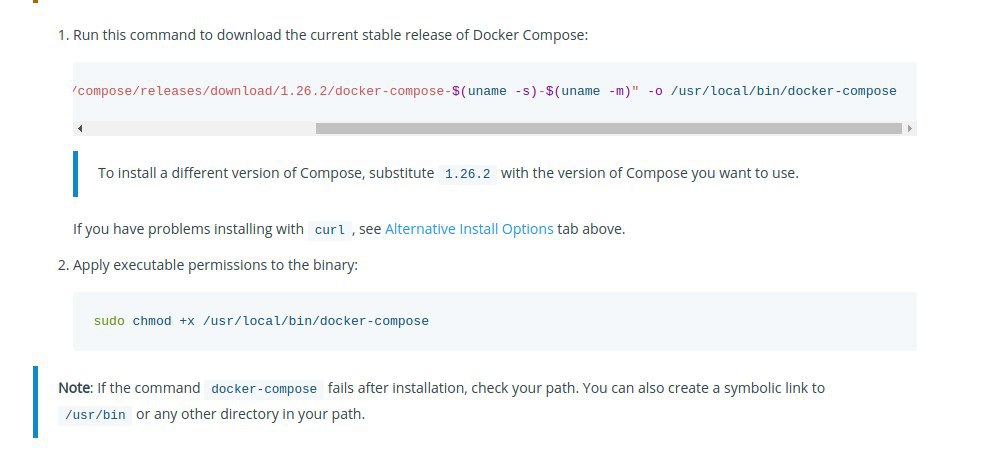This screenshot has width=990, height=463.
Task: Click the left arrow of the code scrollbar
Action: click(x=80, y=129)
